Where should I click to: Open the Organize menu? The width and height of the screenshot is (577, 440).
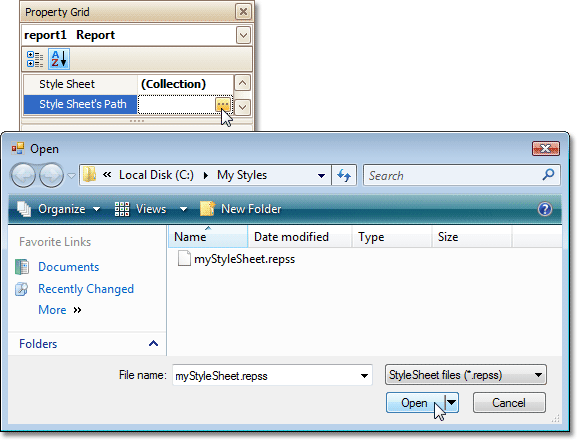click(59, 209)
